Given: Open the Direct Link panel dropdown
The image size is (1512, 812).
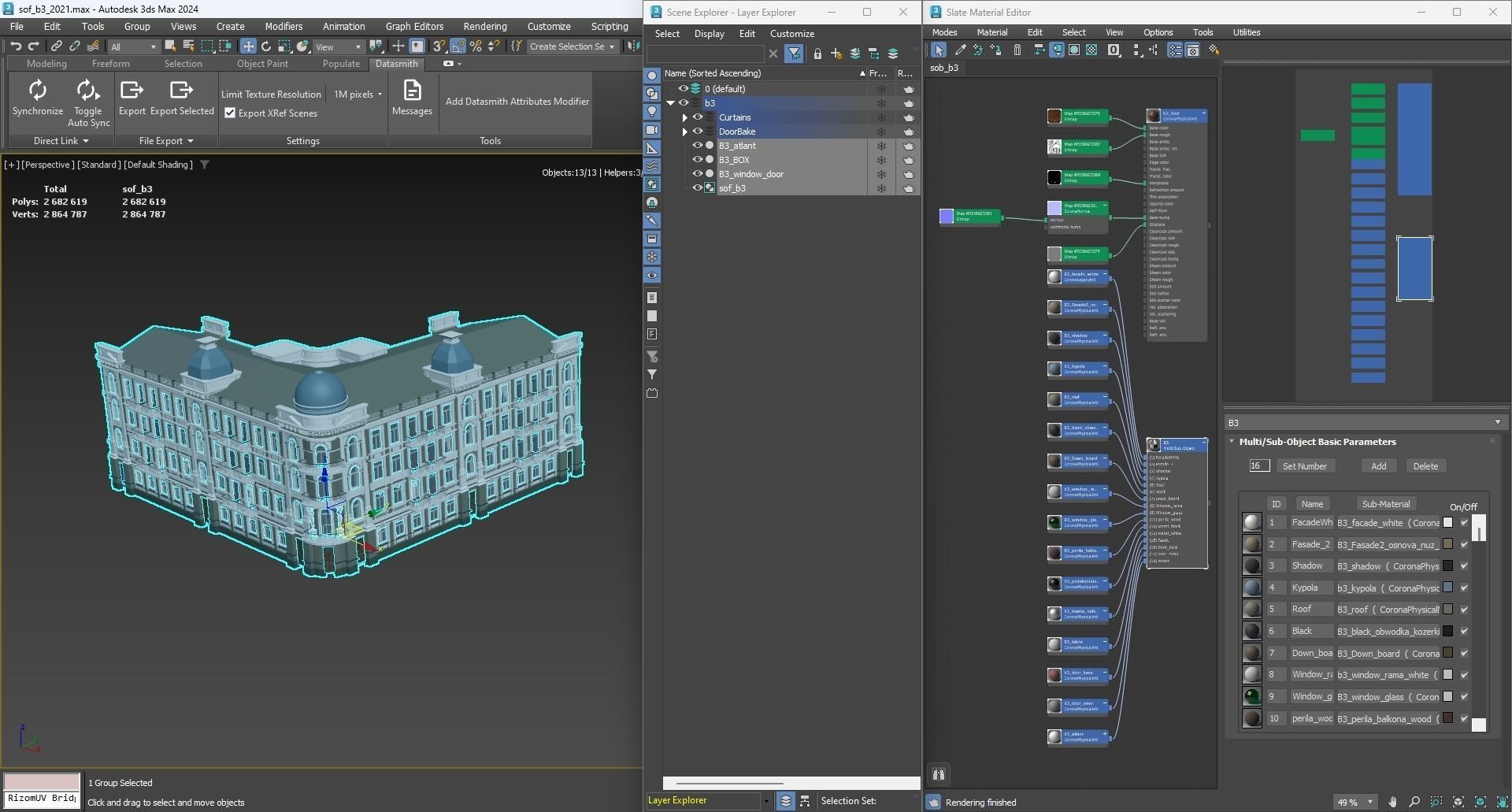Looking at the screenshot, I should click(x=61, y=141).
